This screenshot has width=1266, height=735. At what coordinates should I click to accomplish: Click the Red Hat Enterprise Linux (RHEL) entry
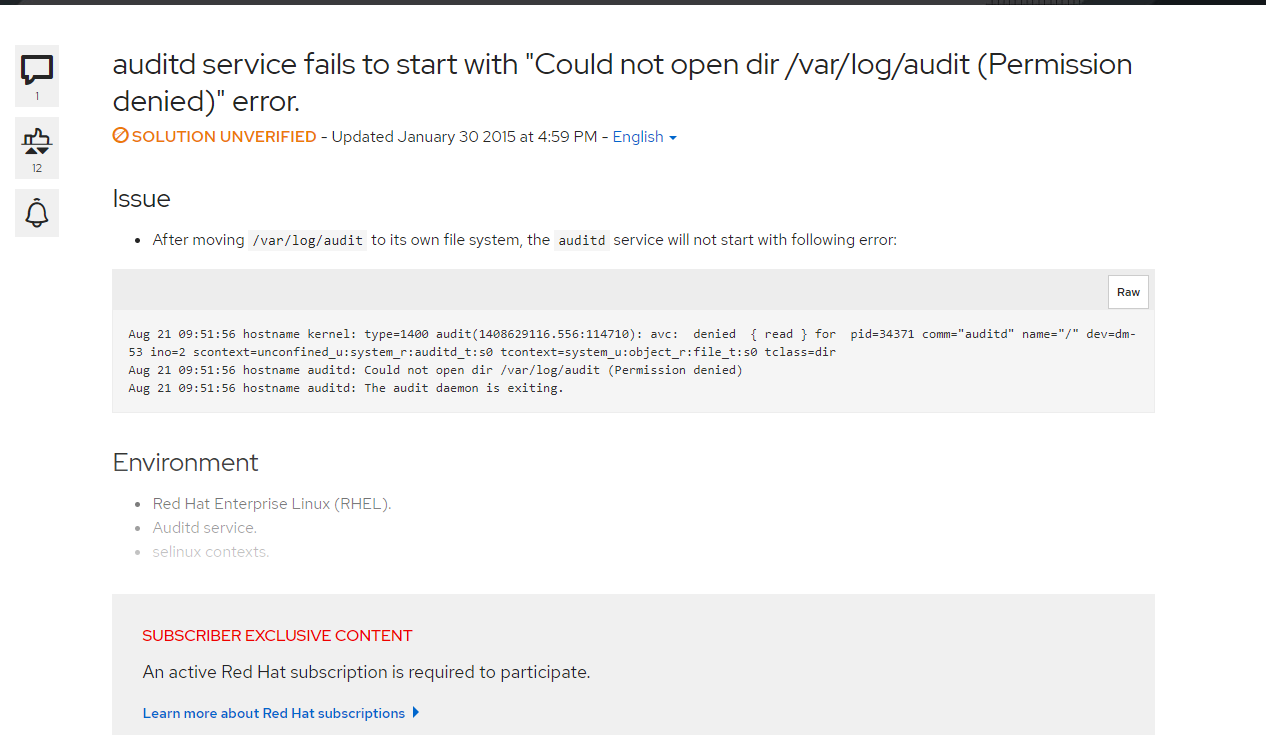tap(272, 503)
